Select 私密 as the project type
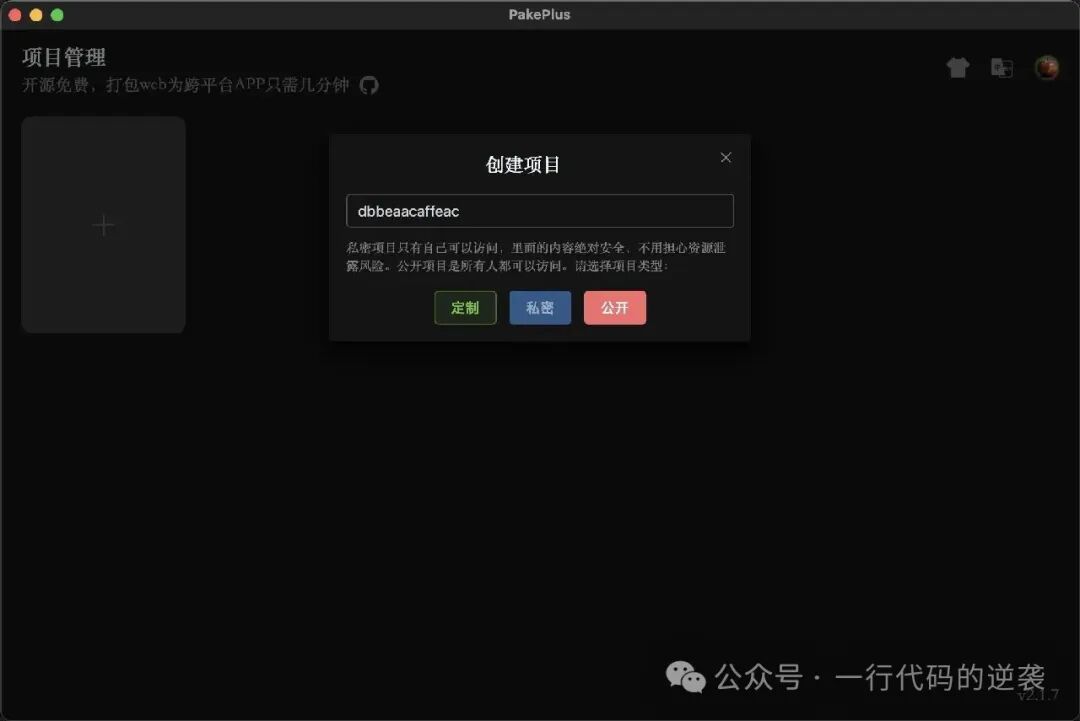The image size is (1080, 721). tap(540, 308)
